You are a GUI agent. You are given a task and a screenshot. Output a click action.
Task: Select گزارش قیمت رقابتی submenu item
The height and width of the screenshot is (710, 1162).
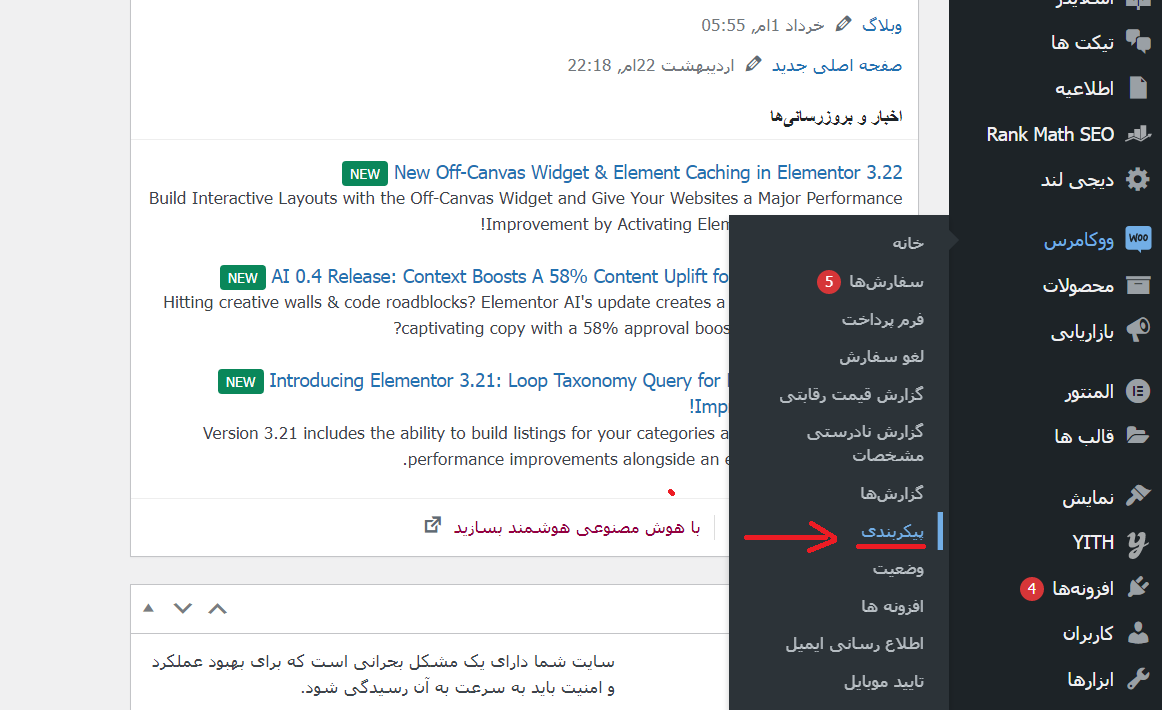click(851, 394)
